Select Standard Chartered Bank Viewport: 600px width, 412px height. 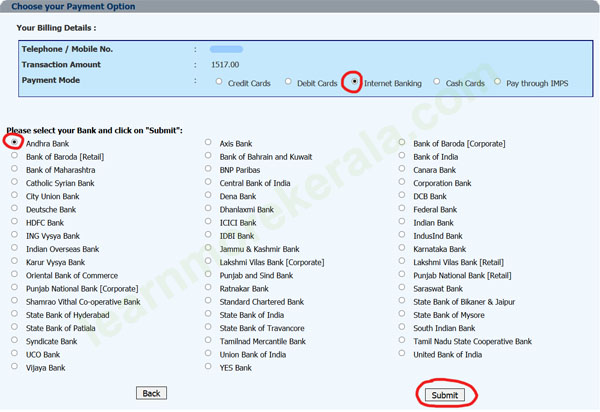point(208,300)
